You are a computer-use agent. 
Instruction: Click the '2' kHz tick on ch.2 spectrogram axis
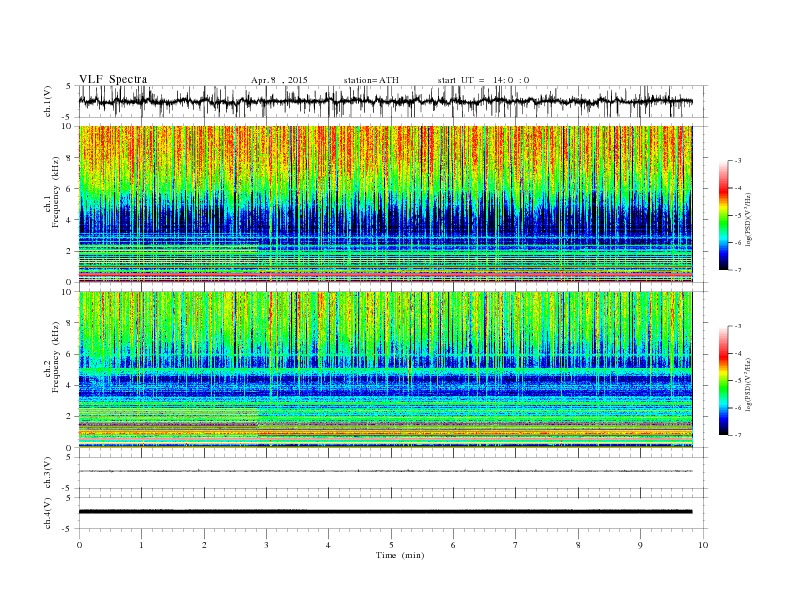[x=69, y=417]
